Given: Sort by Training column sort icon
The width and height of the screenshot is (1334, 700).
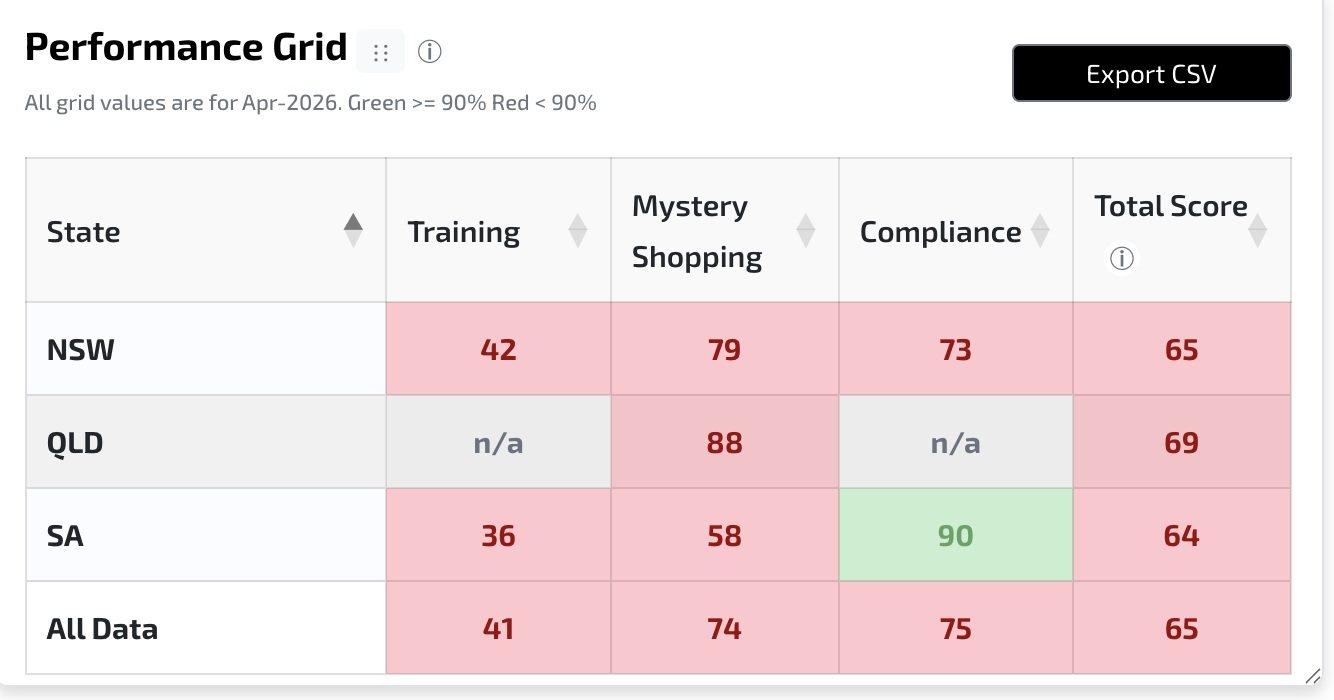Looking at the screenshot, I should pyautogui.click(x=578, y=231).
